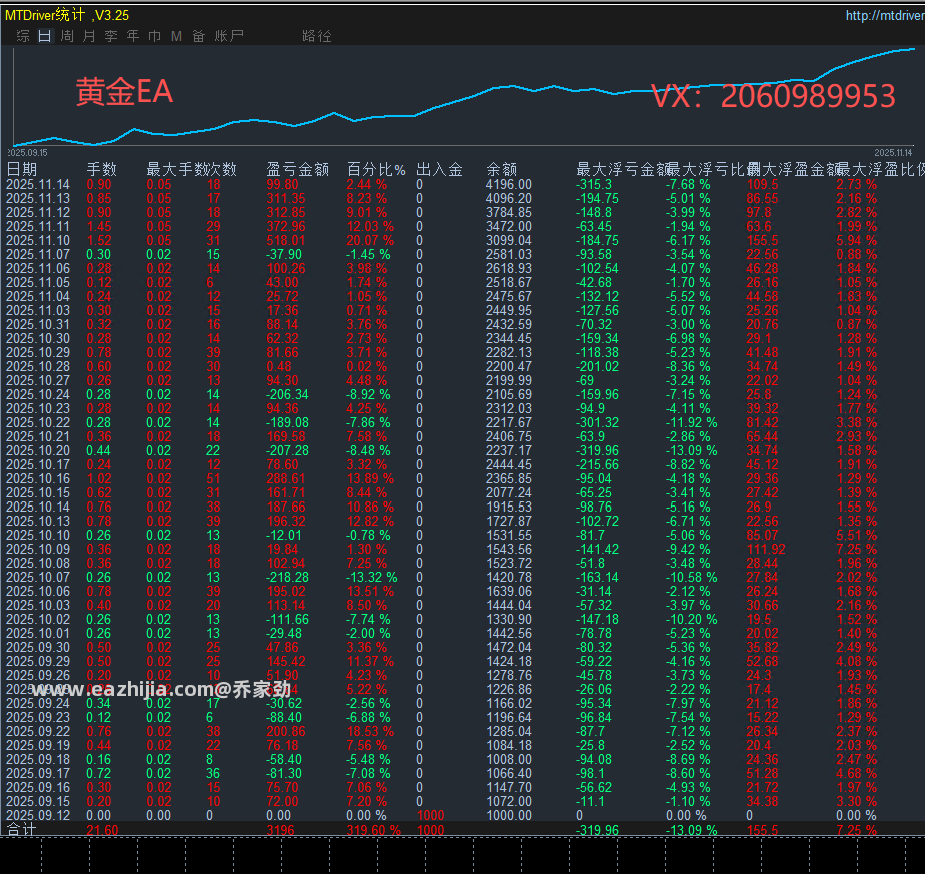Click the profit value 200.86
Screen dimensions: 925x874
click(x=286, y=732)
